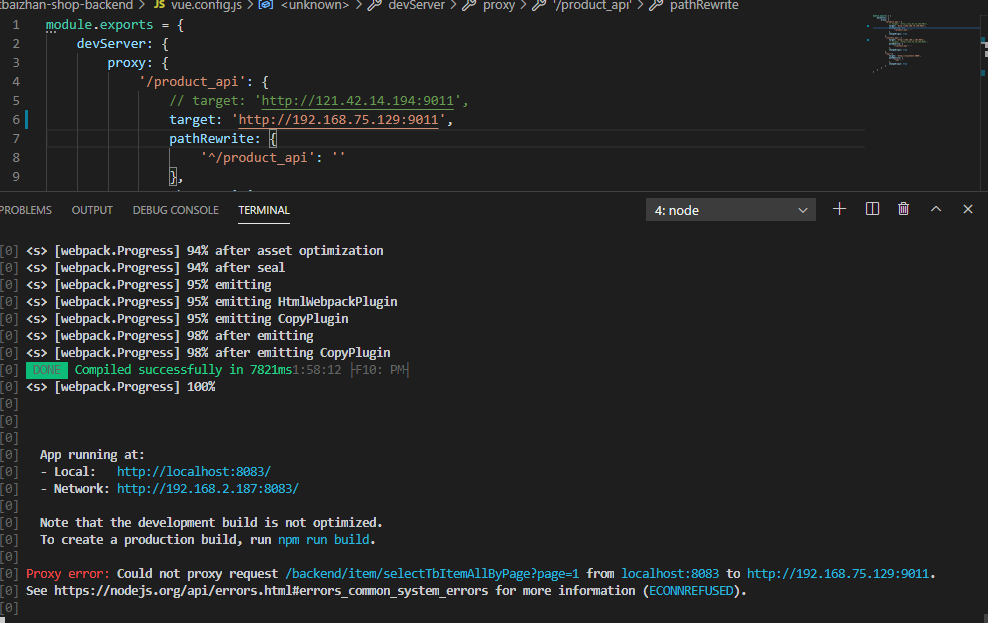Click '98% after emitting CopyPlugin' terminal line

(289, 353)
